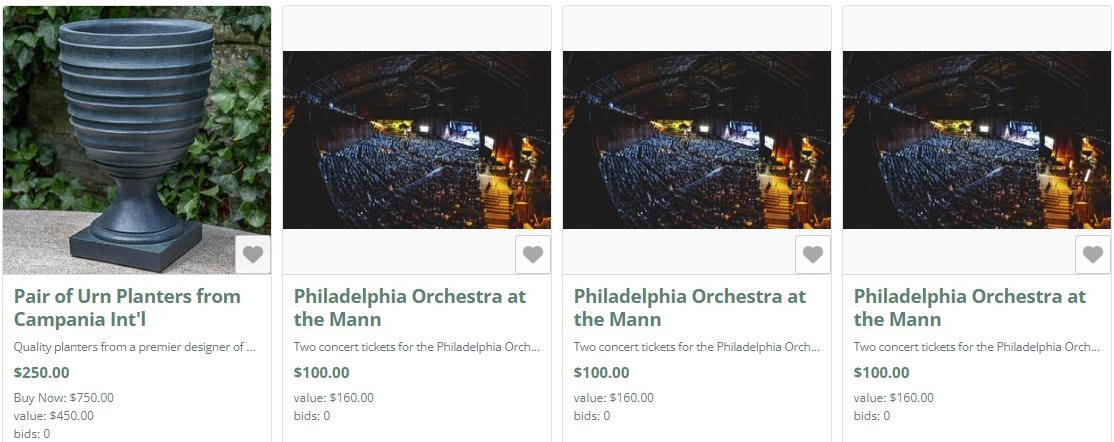Click the 'Quality planters from a premier designer' description
This screenshot has height=442, width=1114.
click(x=134, y=347)
